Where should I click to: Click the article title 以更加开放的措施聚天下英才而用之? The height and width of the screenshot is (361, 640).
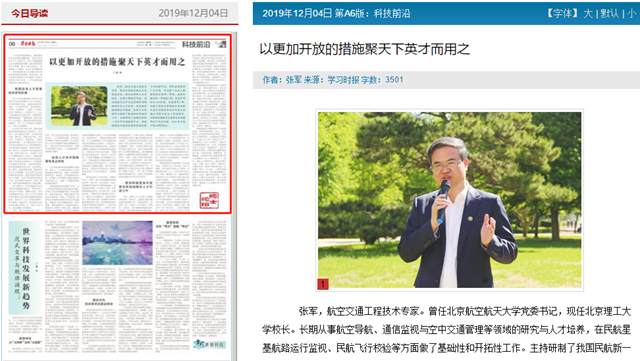point(364,49)
